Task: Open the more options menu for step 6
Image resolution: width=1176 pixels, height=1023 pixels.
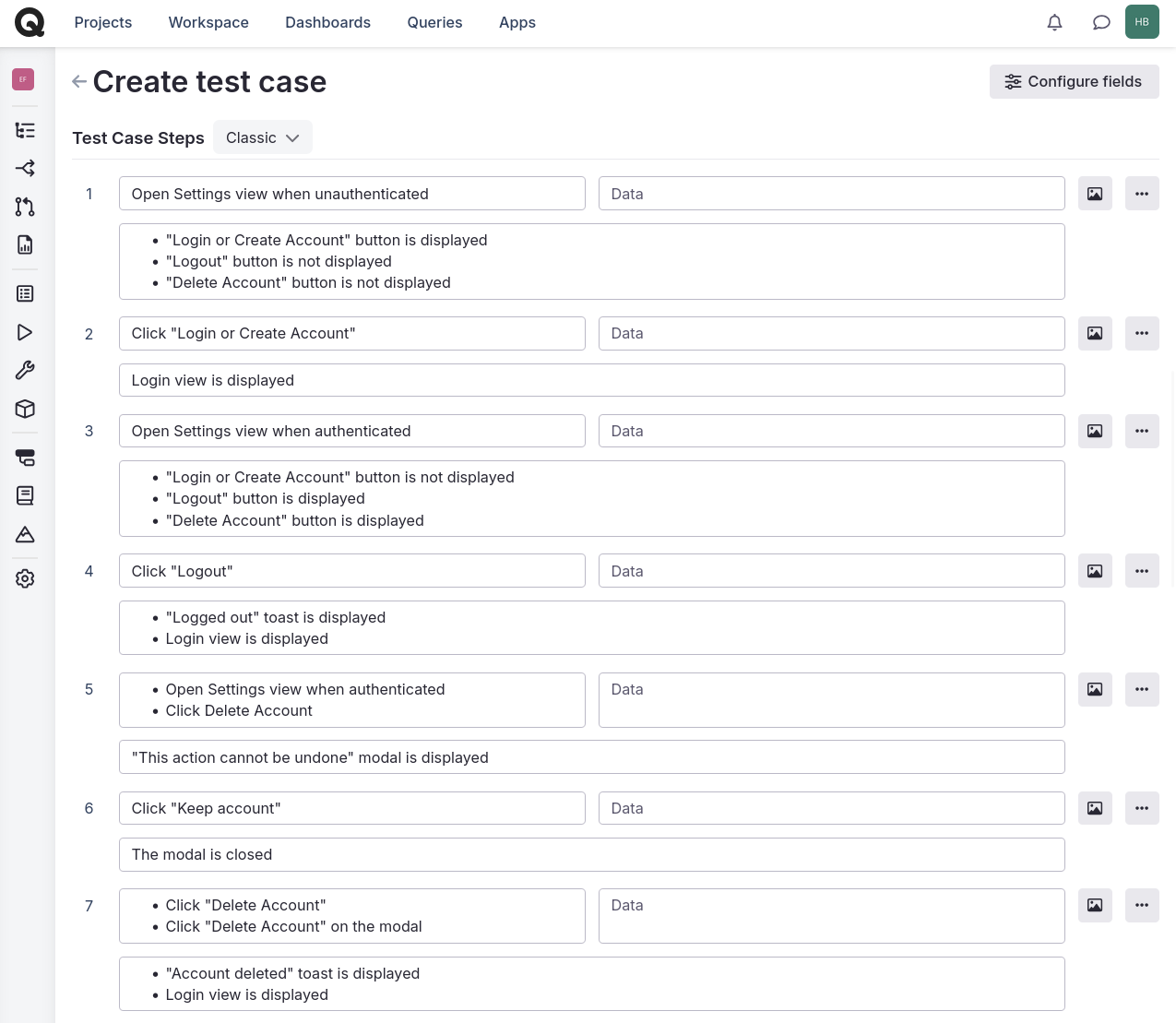Action: [1142, 808]
